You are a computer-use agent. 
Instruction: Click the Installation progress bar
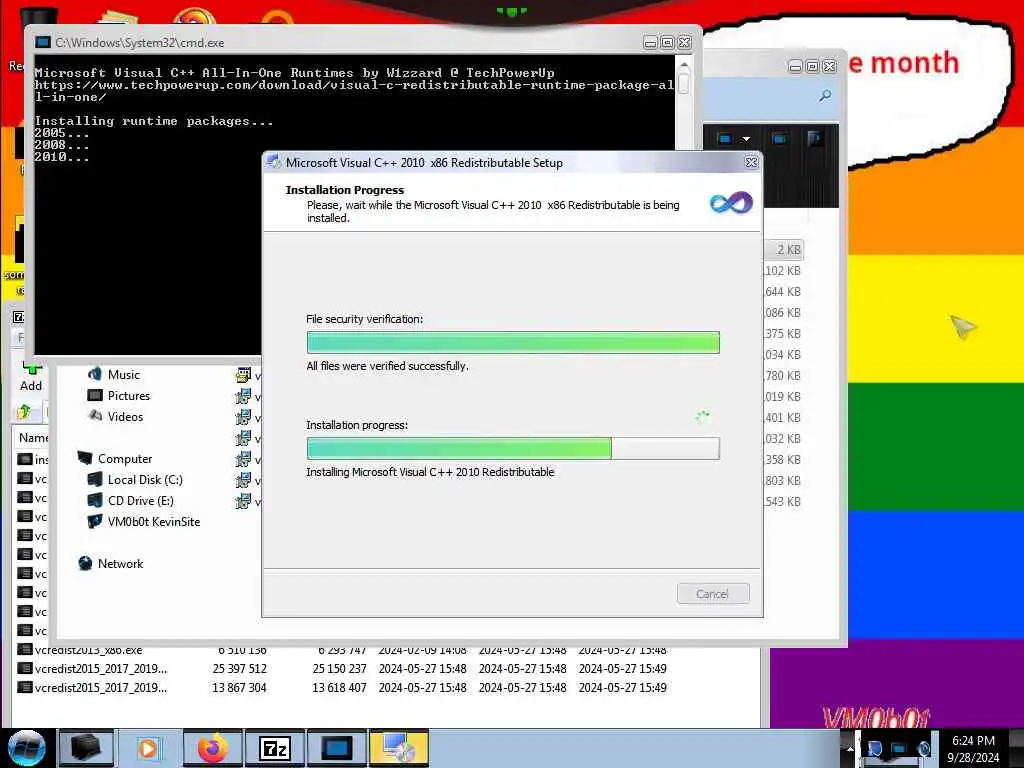513,449
